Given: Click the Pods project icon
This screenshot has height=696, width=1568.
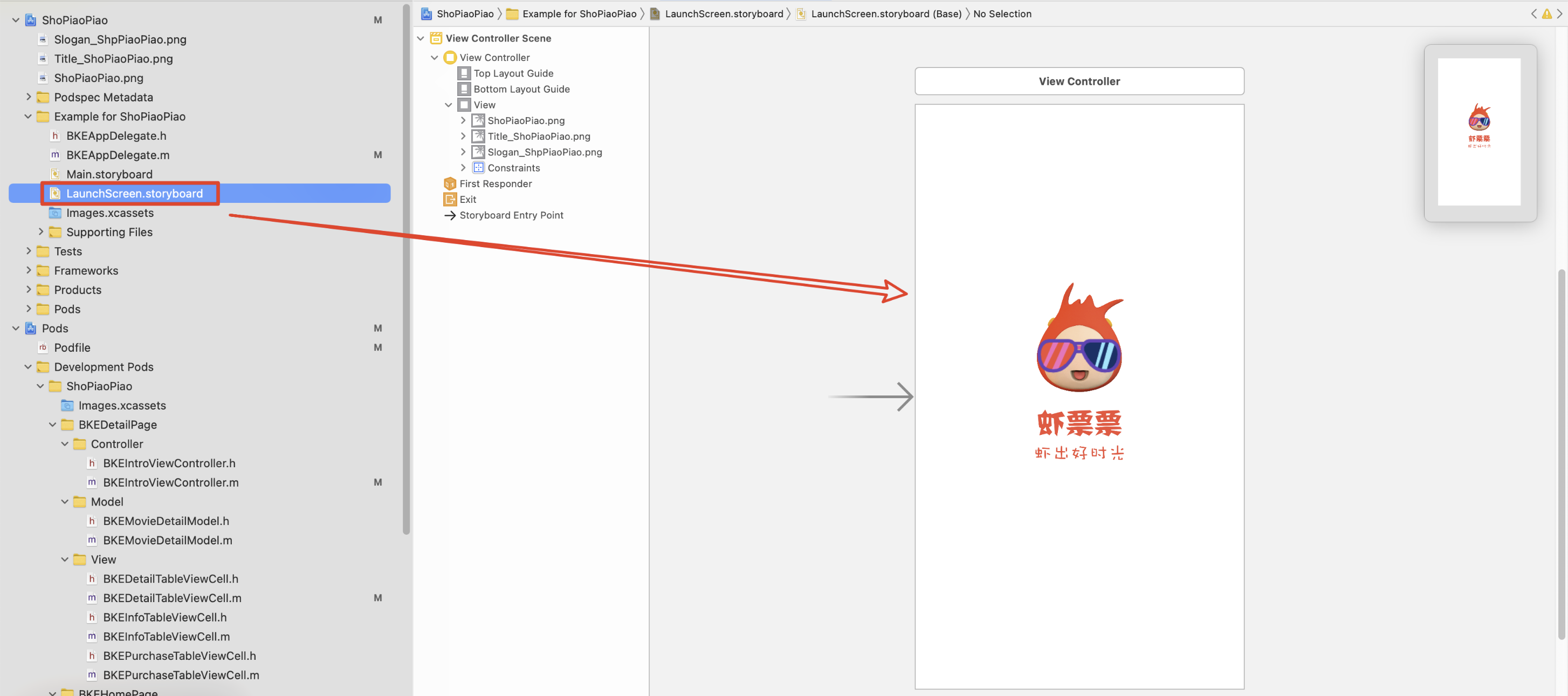Looking at the screenshot, I should tap(30, 328).
